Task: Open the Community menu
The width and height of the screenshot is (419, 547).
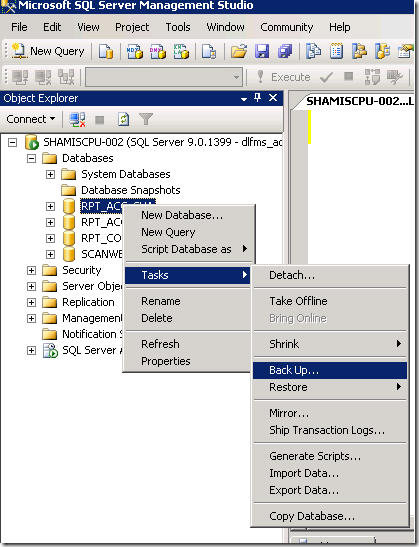Action: [x=287, y=27]
